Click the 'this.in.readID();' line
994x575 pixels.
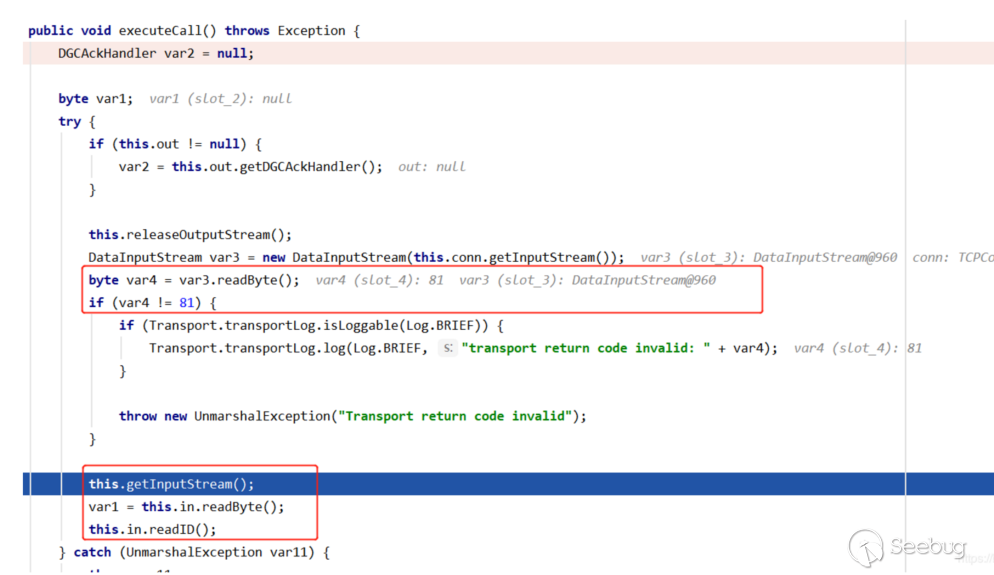152,529
